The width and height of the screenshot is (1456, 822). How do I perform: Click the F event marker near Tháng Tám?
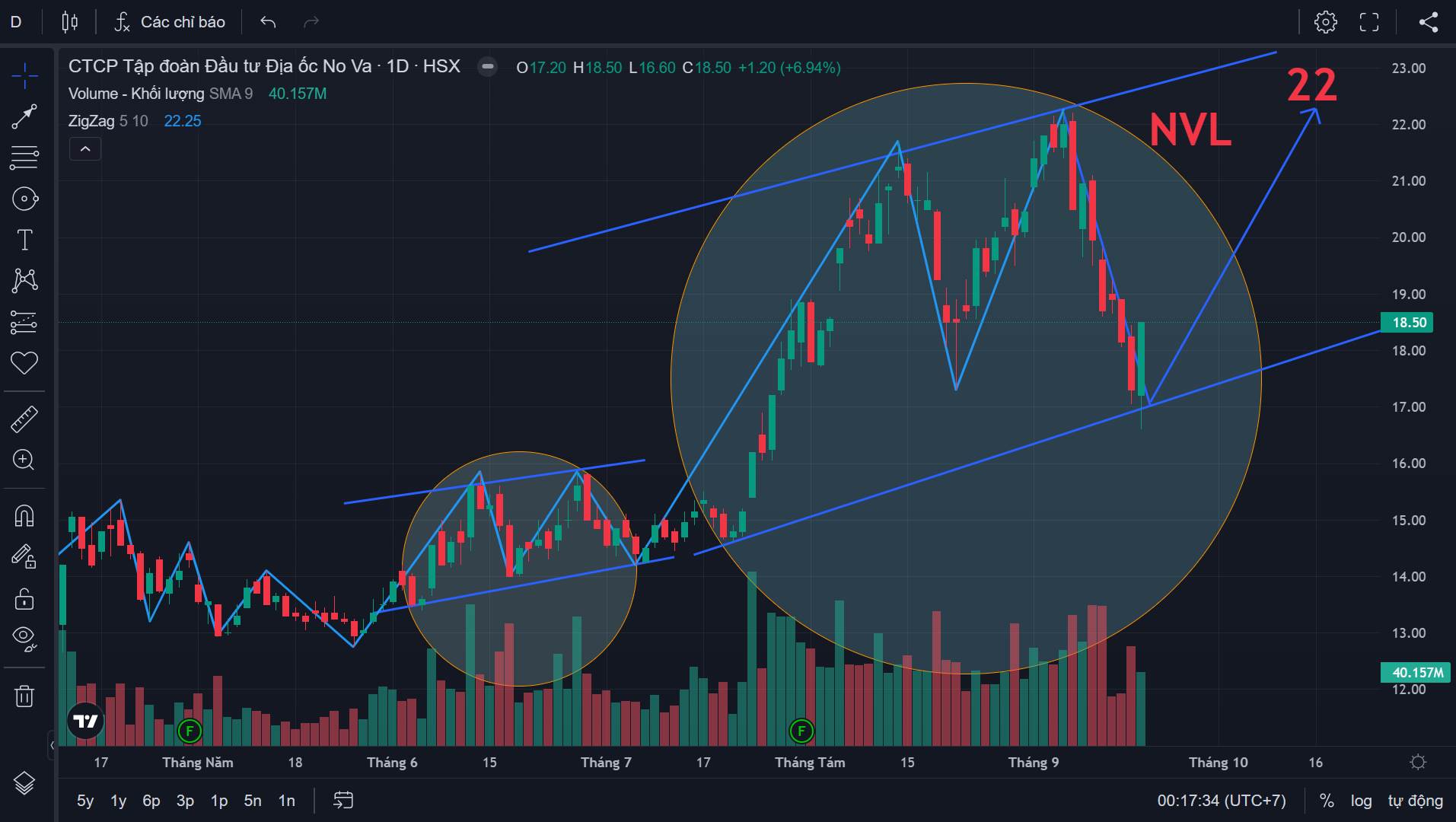pos(801,731)
